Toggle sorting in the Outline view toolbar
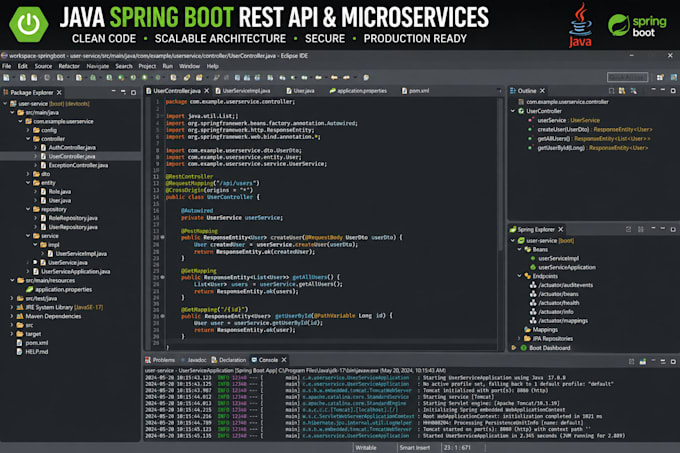Screen dimensions: 680x453 tap(611, 91)
